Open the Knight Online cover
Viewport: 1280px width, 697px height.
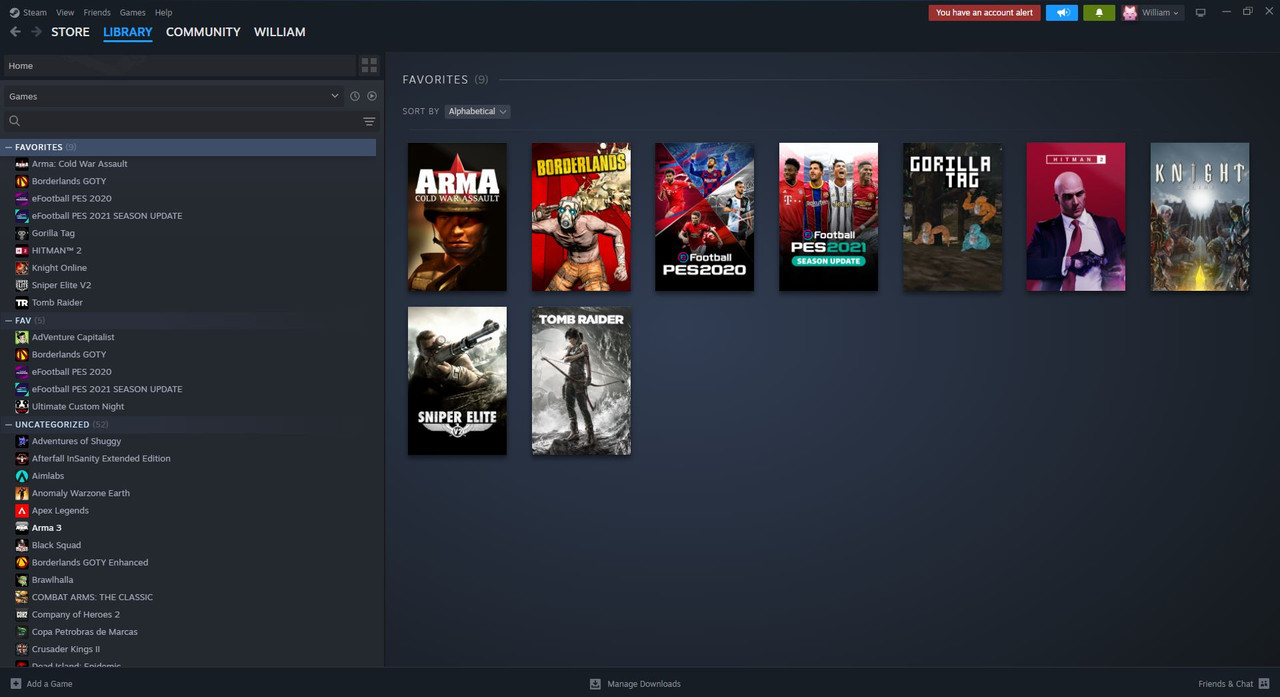click(1200, 217)
